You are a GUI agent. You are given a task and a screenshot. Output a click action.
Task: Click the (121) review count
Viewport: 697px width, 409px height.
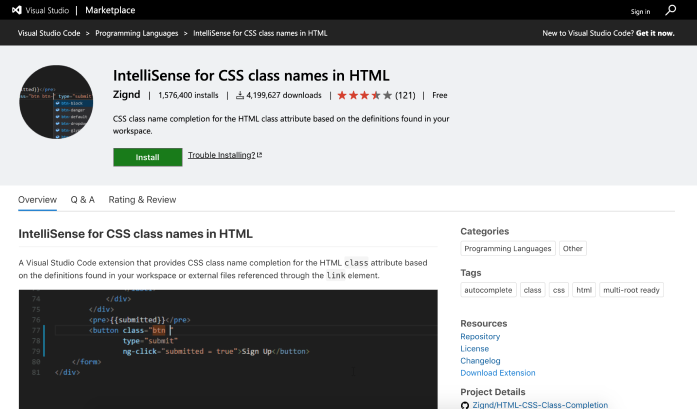(x=405, y=95)
